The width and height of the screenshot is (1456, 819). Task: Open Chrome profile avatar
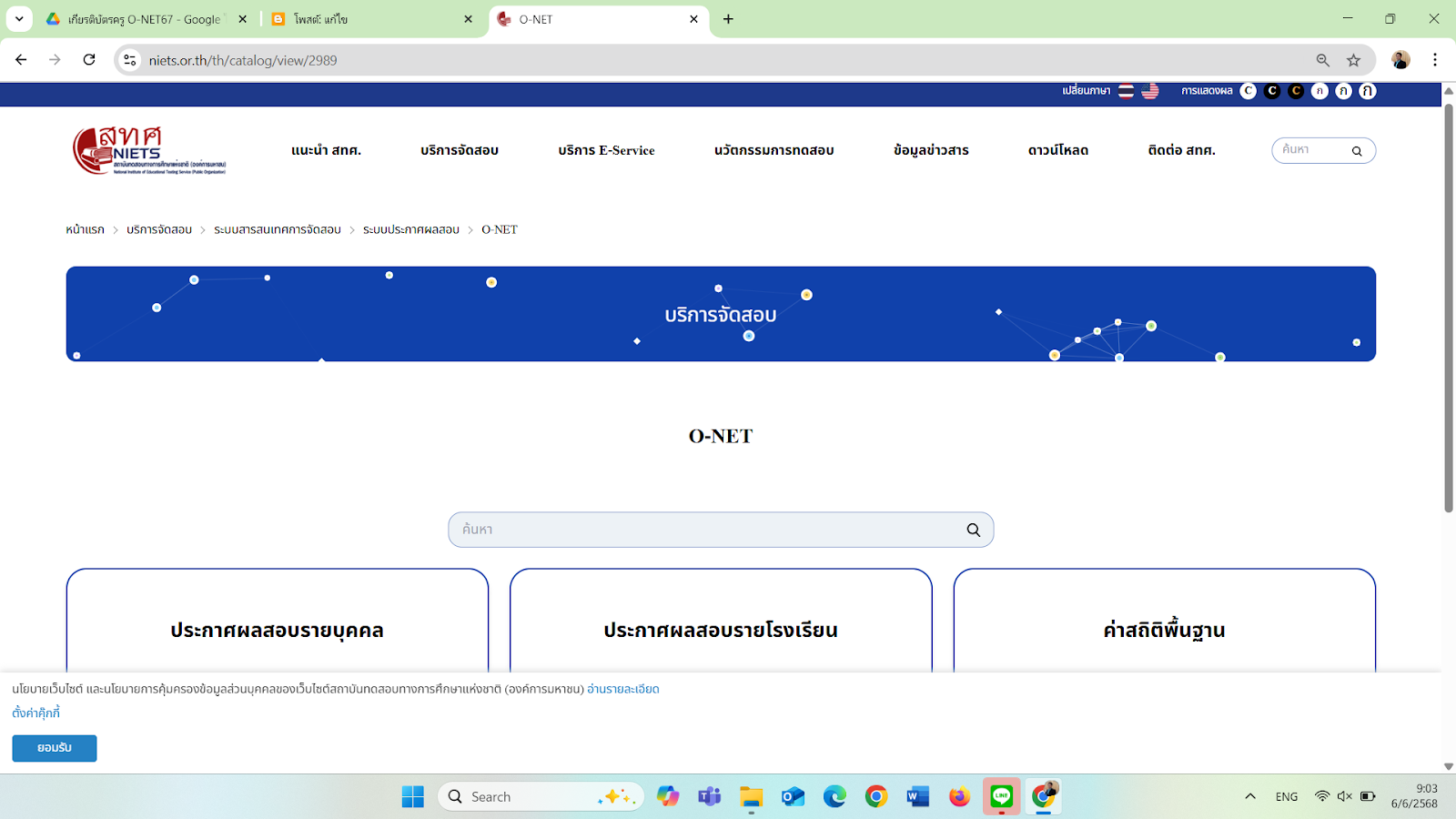pyautogui.click(x=1400, y=60)
